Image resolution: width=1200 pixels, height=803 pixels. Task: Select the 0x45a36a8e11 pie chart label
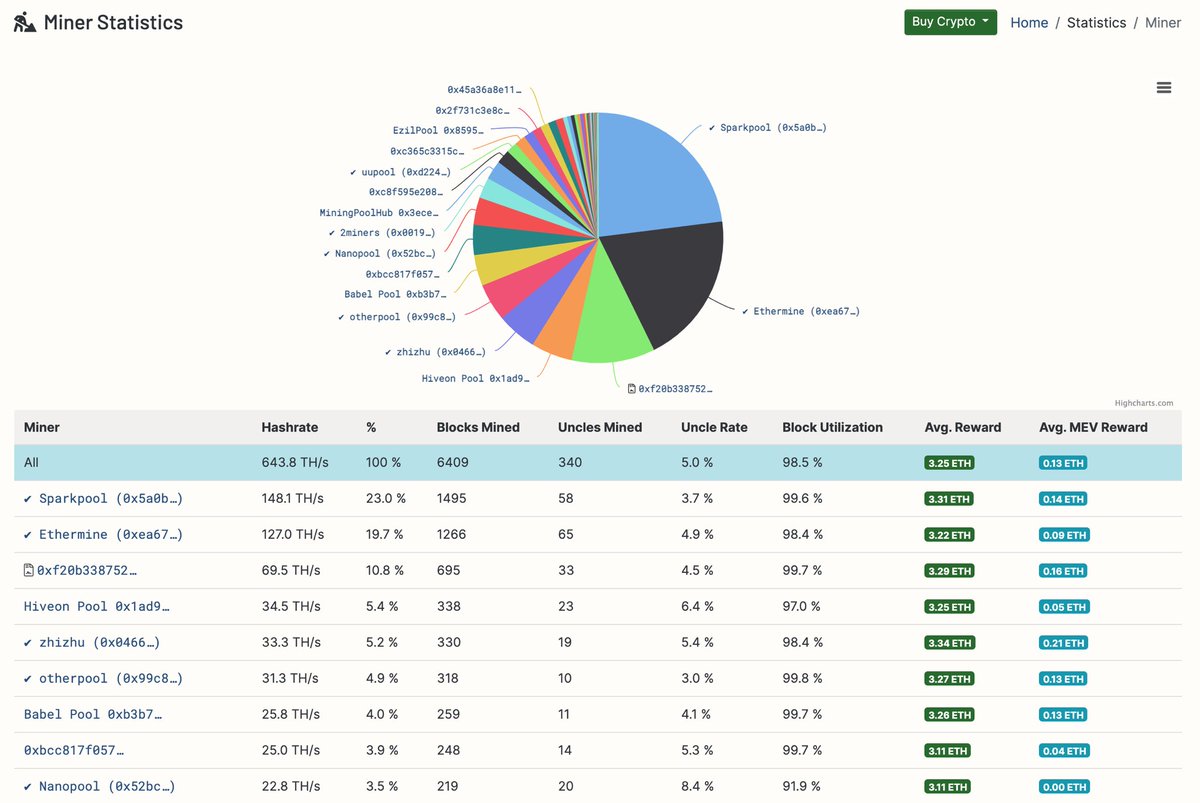(x=484, y=89)
